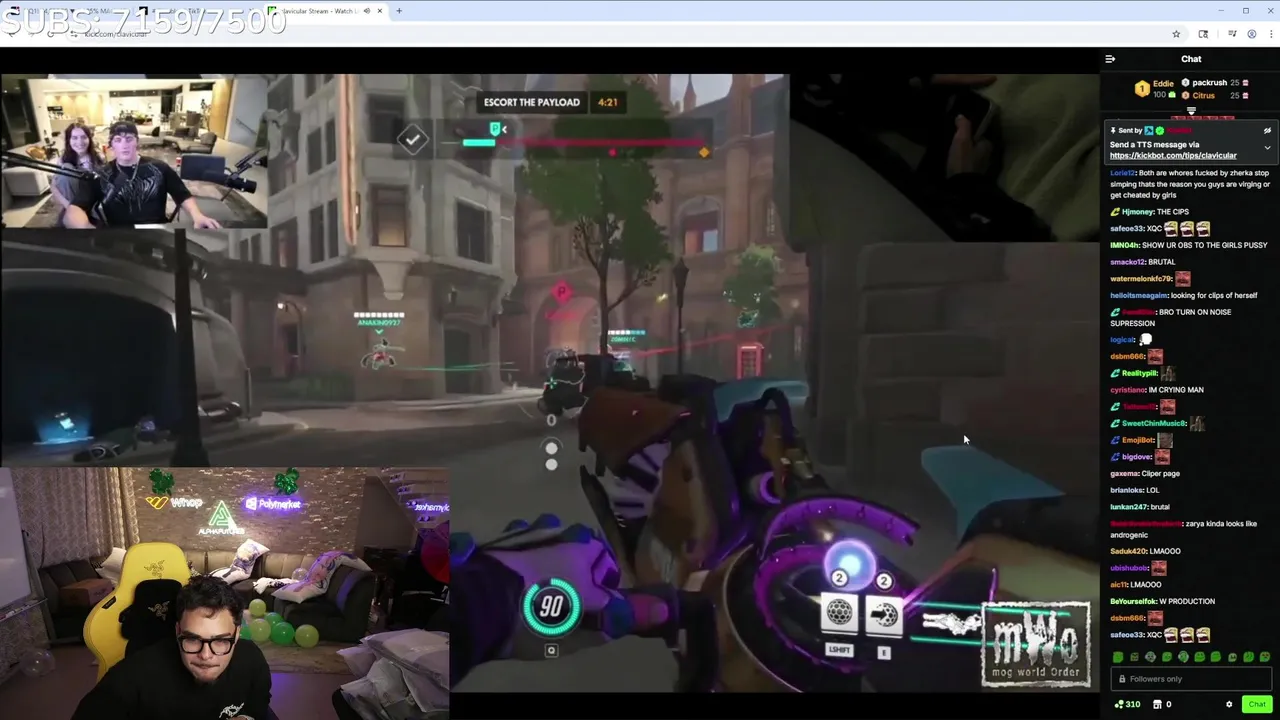Click top gifter Eddie on leaderboard
Image resolution: width=1280 pixels, height=720 pixels.
(x=1157, y=88)
